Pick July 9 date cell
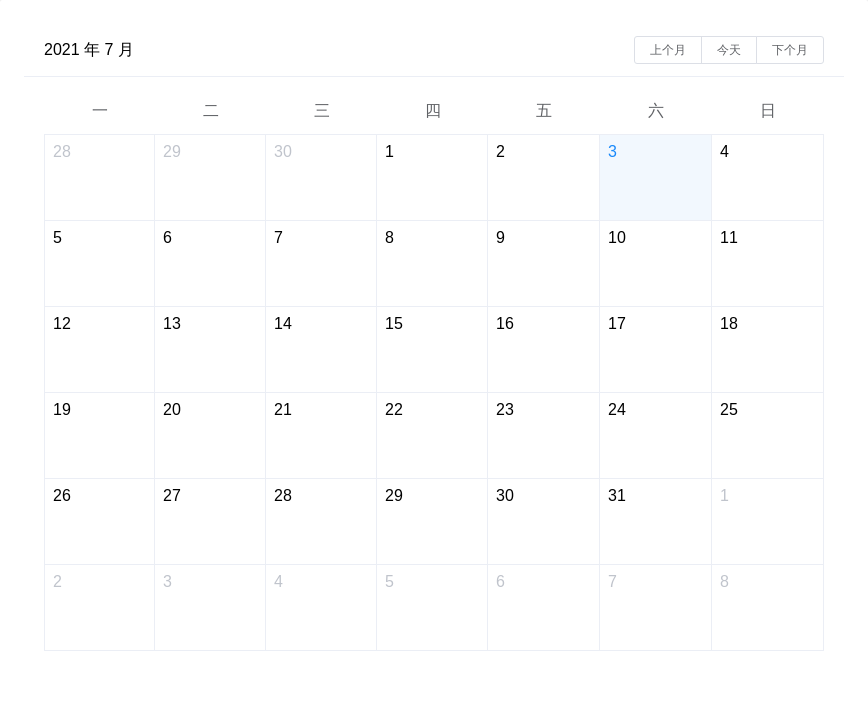This screenshot has height=710, width=868. (x=543, y=263)
